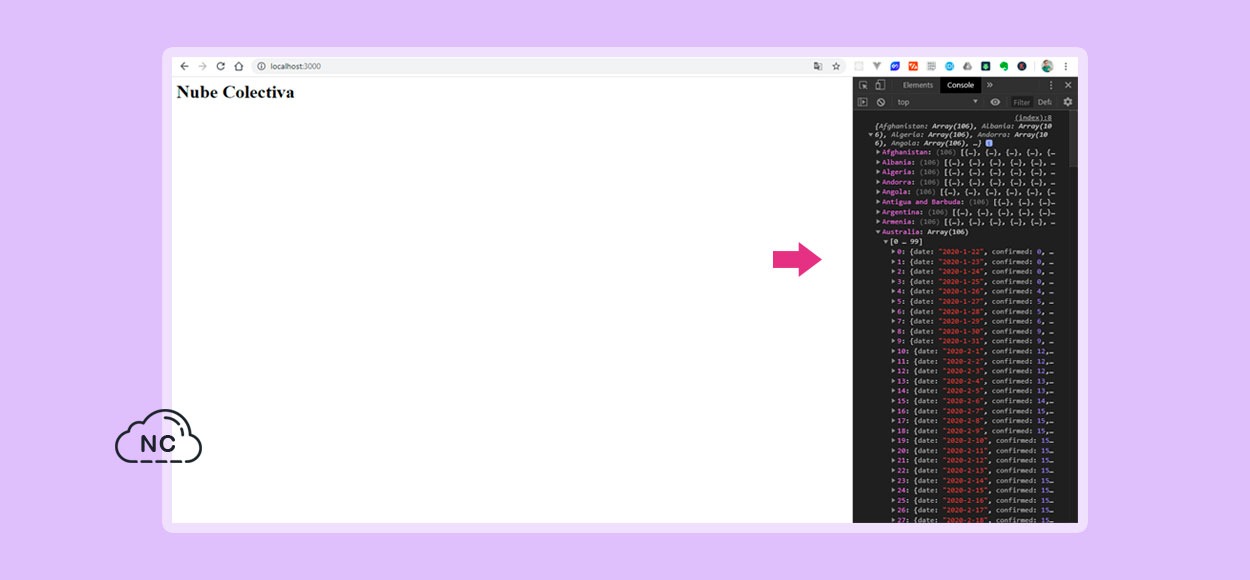
Task: Open the Chrome three-dot menu
Action: 1066,66
